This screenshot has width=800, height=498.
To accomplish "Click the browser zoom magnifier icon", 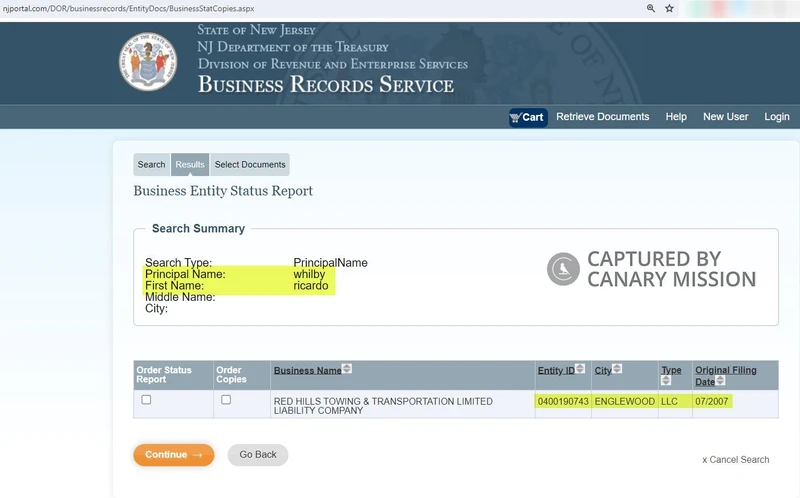I will pos(651,8).
